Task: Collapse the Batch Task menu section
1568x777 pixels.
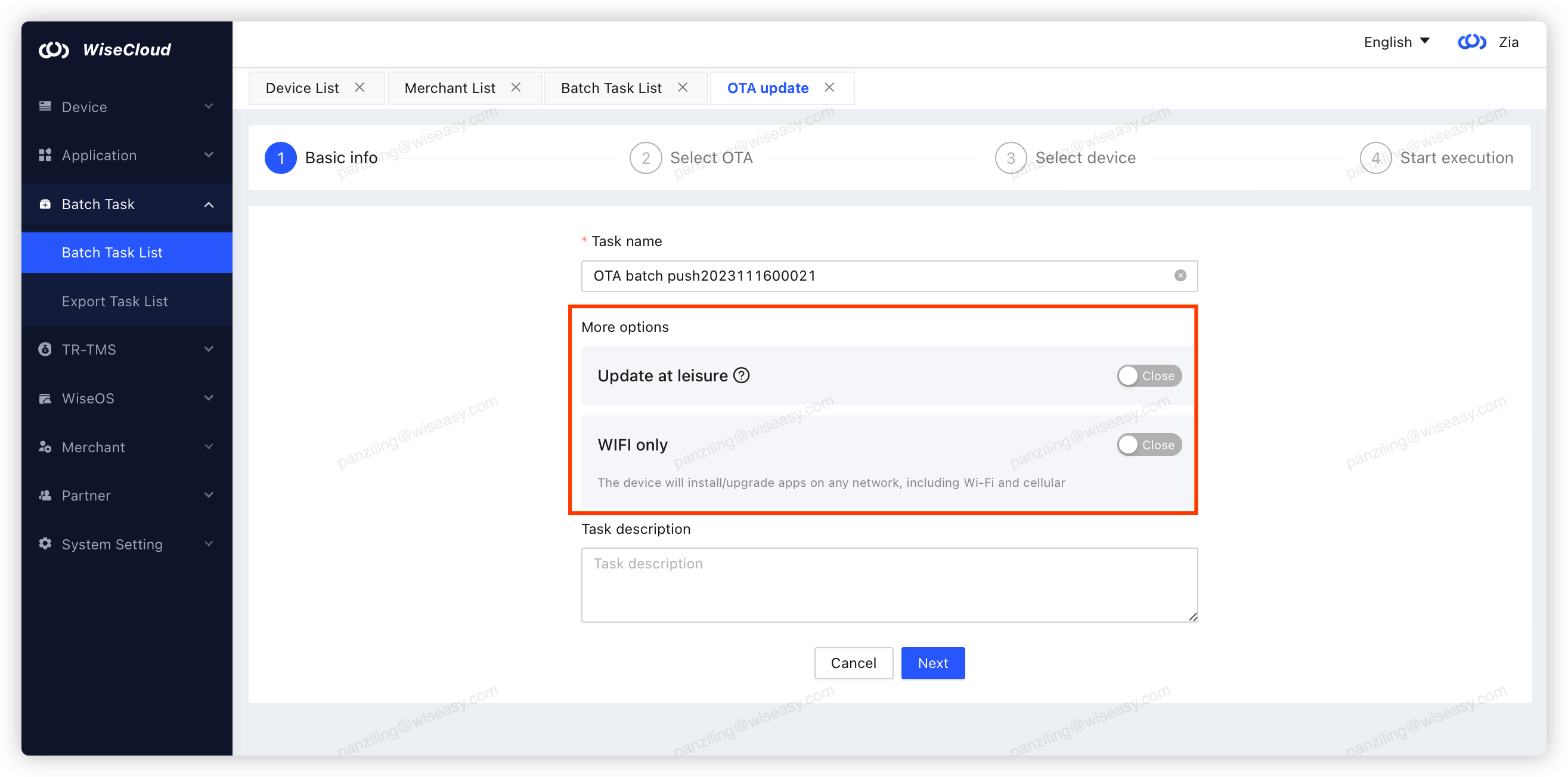Action: pos(209,204)
